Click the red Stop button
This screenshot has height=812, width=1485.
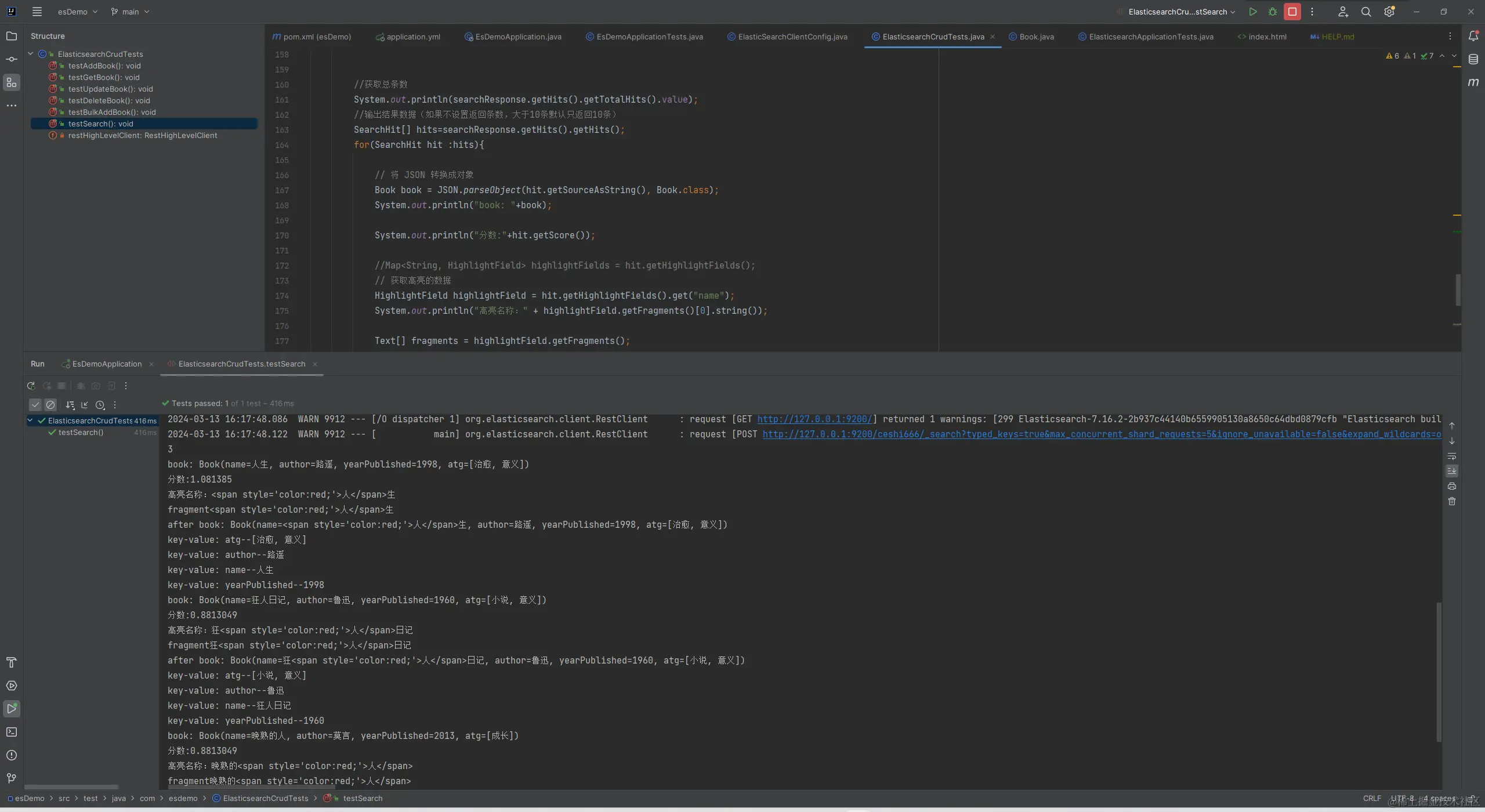click(1292, 12)
